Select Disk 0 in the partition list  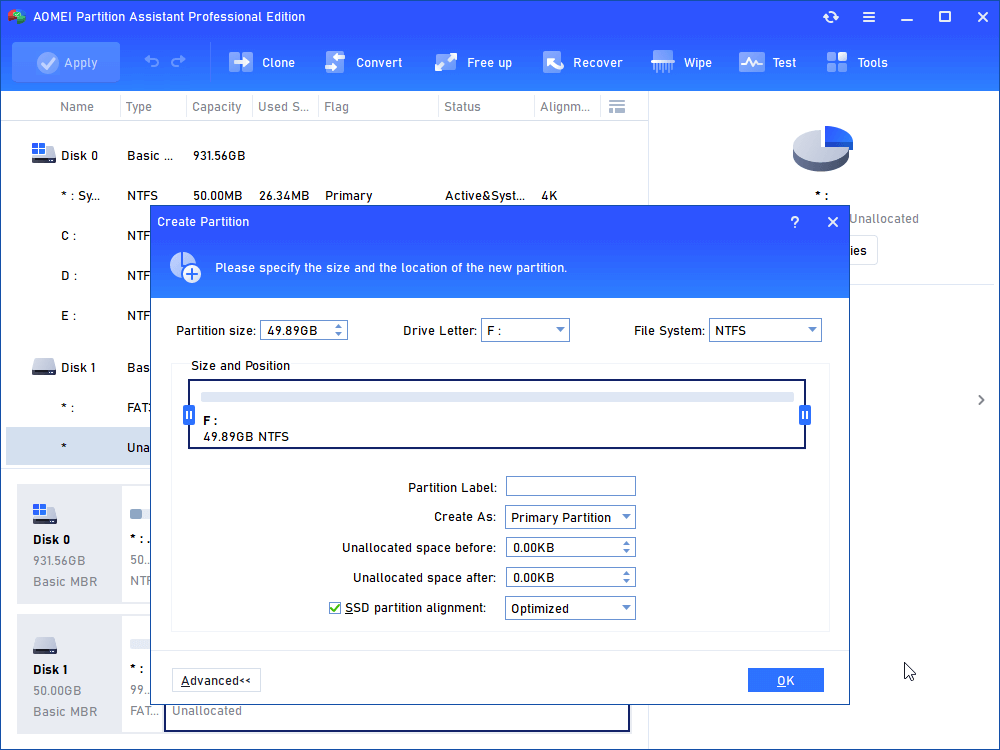coord(79,155)
